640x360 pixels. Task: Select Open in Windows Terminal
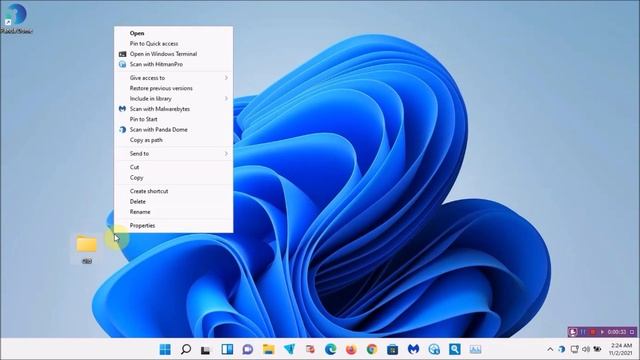point(174,54)
